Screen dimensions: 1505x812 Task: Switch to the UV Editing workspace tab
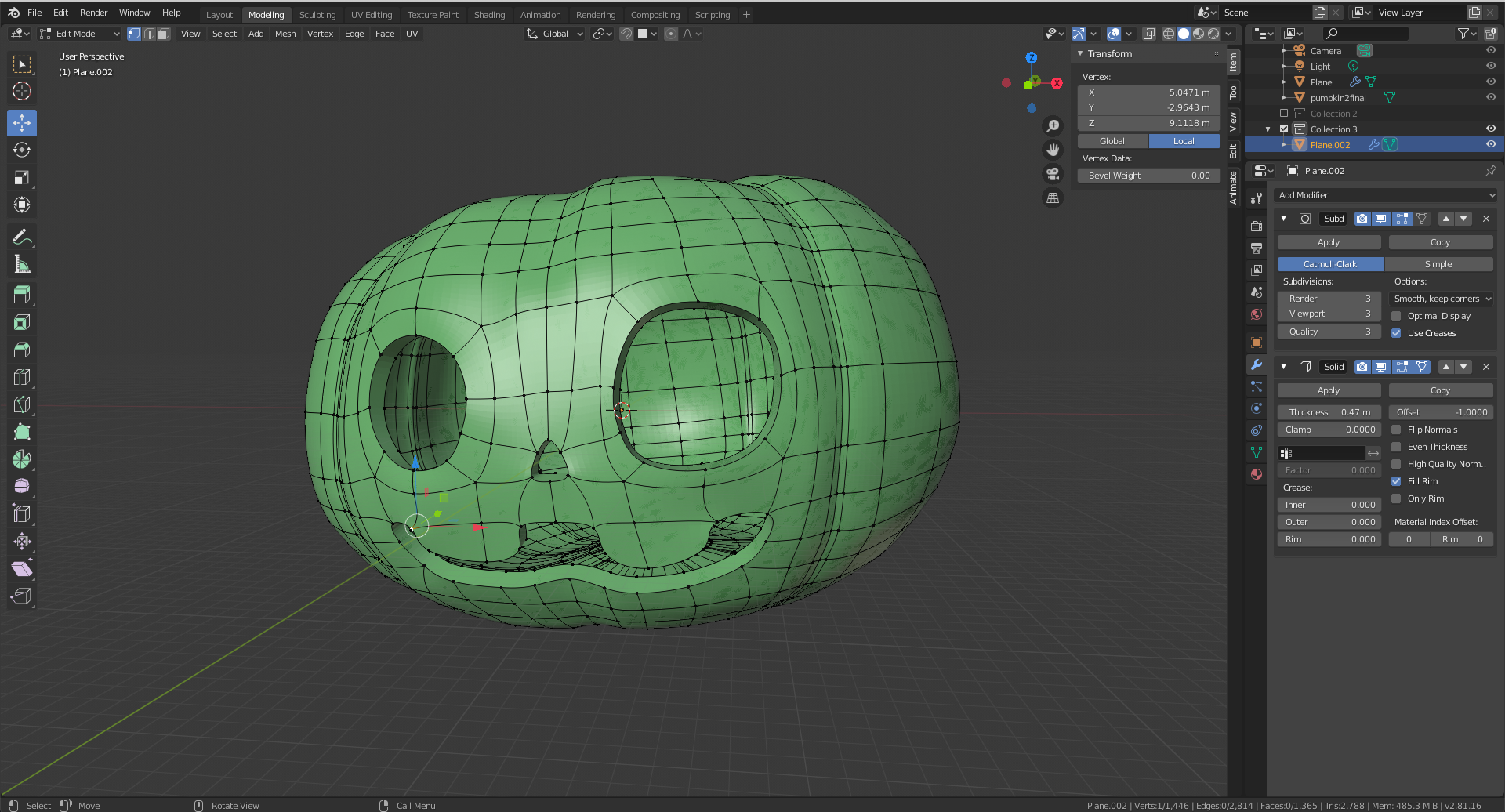click(x=372, y=15)
